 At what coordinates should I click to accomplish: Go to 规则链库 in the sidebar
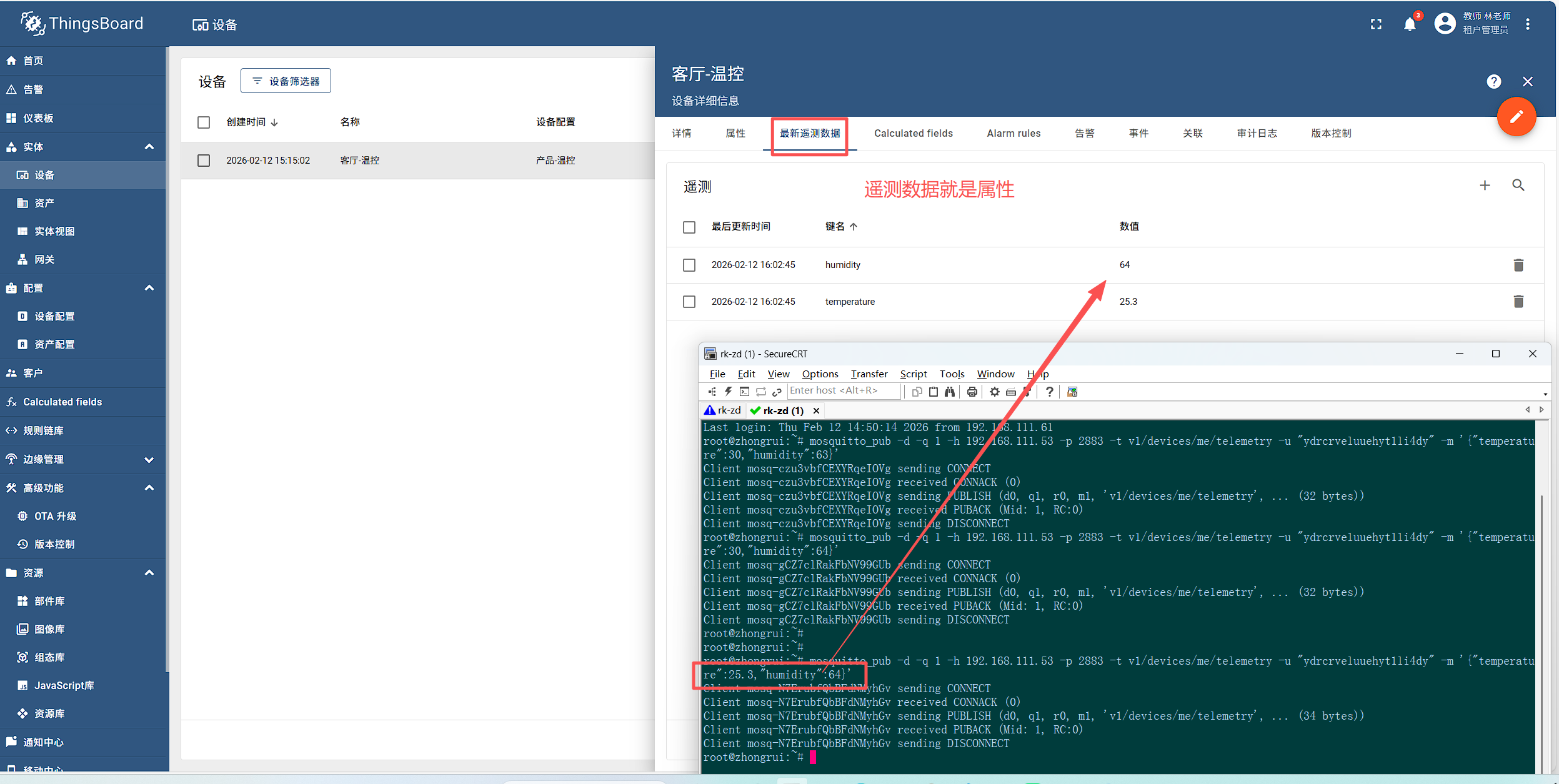[x=43, y=430]
